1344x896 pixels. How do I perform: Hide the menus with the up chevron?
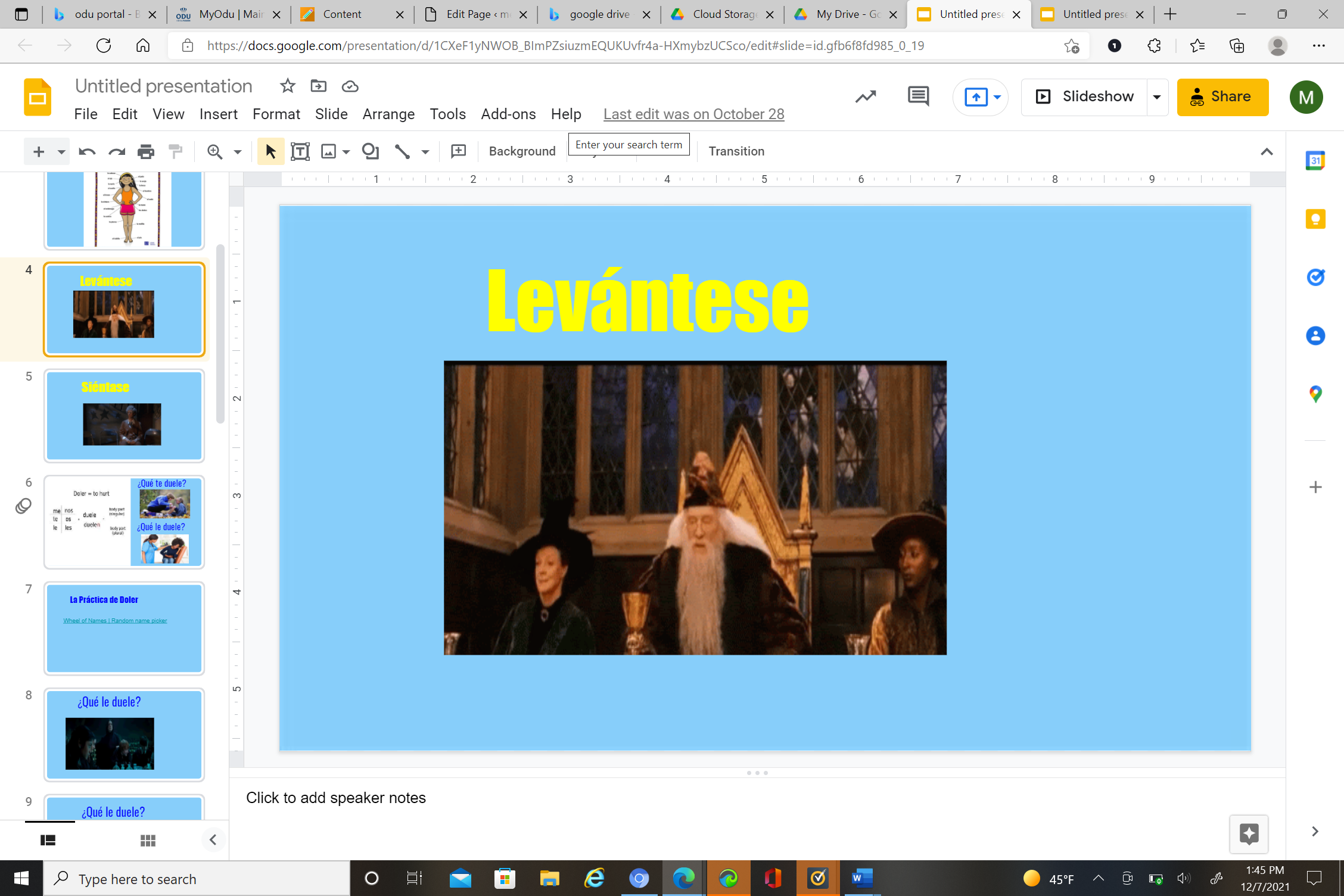[x=1267, y=152]
